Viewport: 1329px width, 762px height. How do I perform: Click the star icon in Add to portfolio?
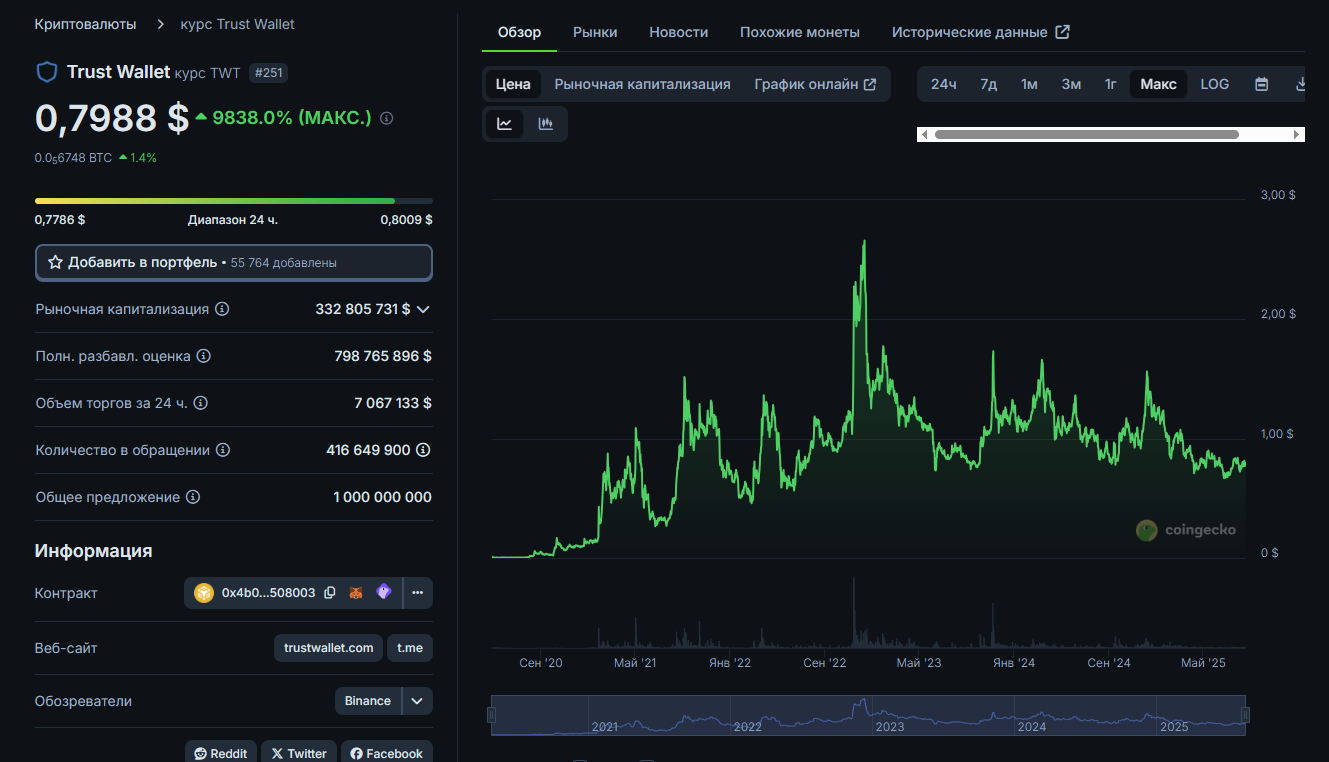56,262
